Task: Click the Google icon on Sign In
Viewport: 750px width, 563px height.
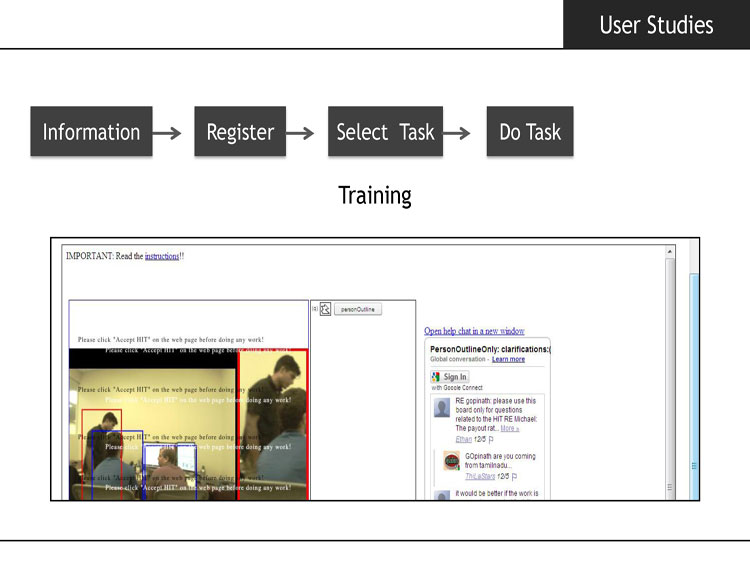Action: (x=435, y=377)
